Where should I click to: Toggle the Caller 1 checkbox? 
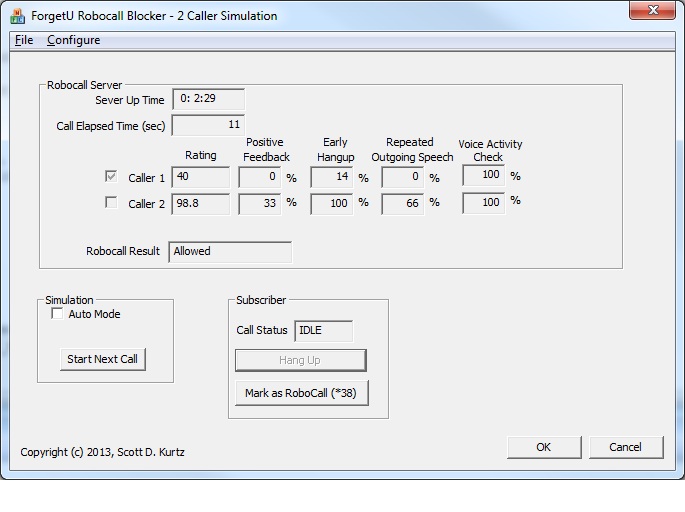coord(111,176)
